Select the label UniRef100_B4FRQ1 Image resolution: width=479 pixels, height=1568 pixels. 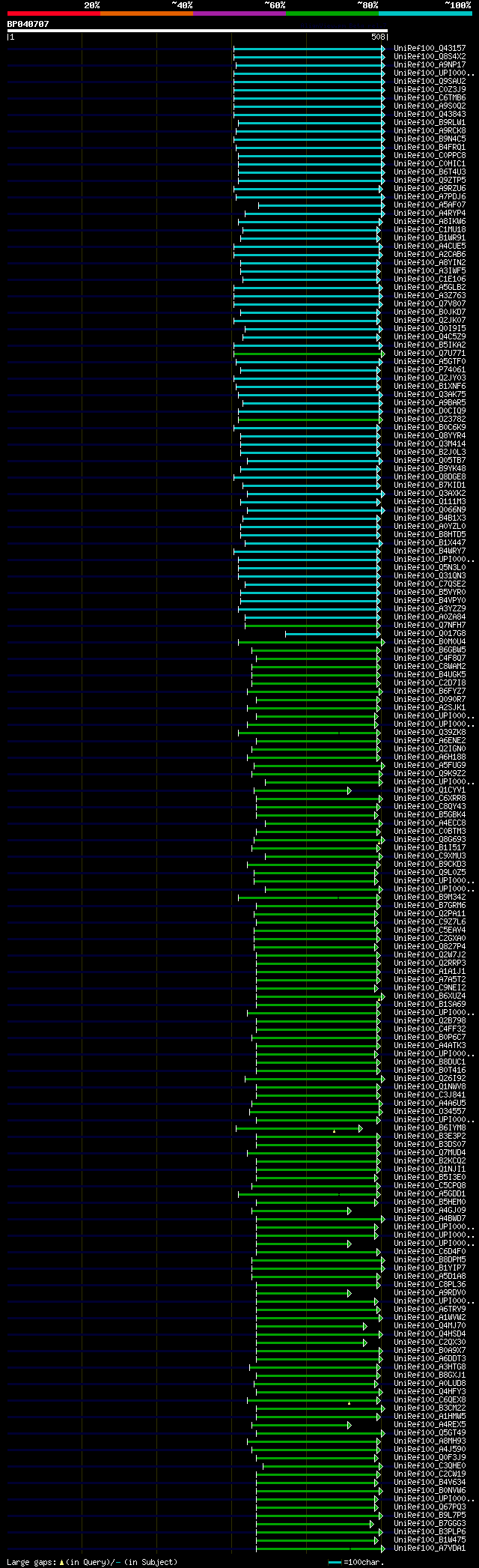pos(430,147)
